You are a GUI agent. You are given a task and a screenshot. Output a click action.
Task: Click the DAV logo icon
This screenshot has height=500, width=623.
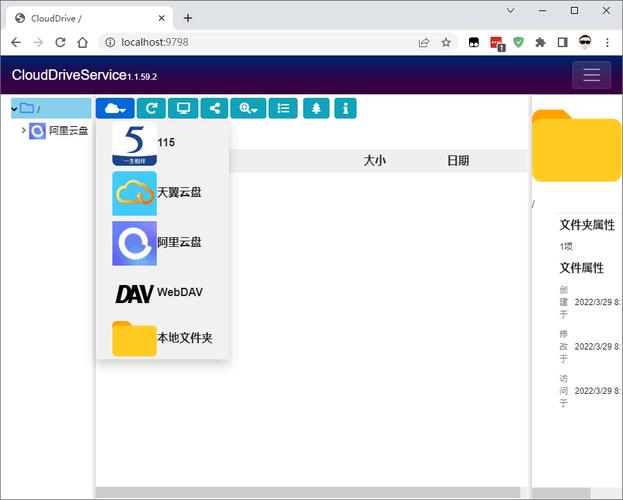134,294
